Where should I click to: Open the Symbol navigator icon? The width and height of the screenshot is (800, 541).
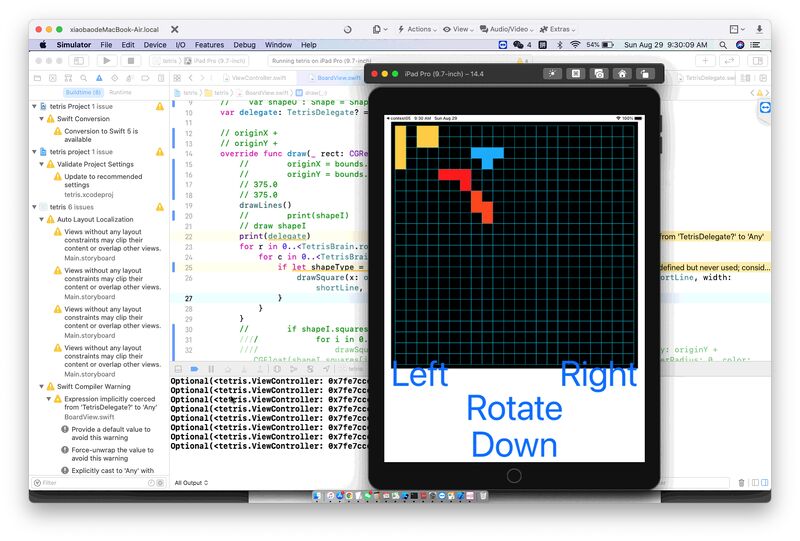68,78
